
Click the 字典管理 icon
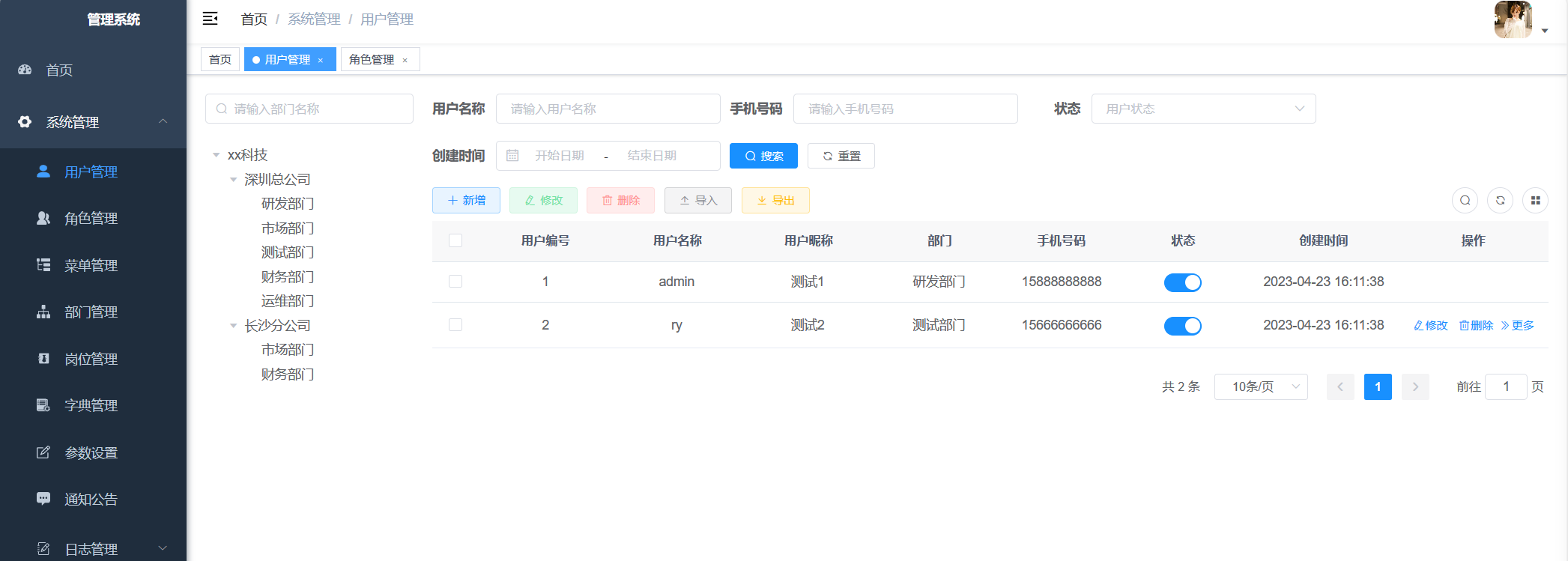[x=43, y=405]
